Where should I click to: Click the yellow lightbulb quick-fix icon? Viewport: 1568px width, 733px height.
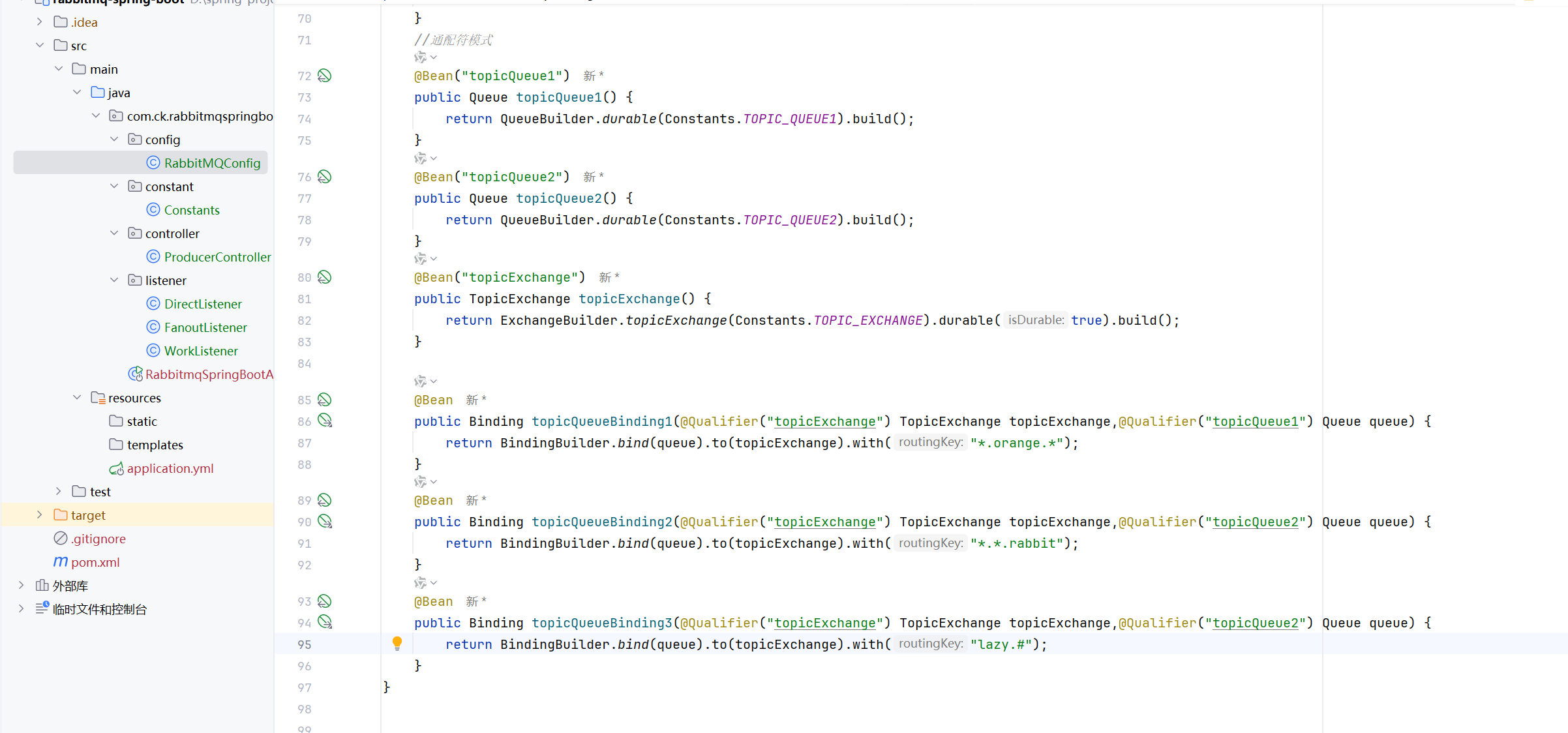(x=397, y=644)
